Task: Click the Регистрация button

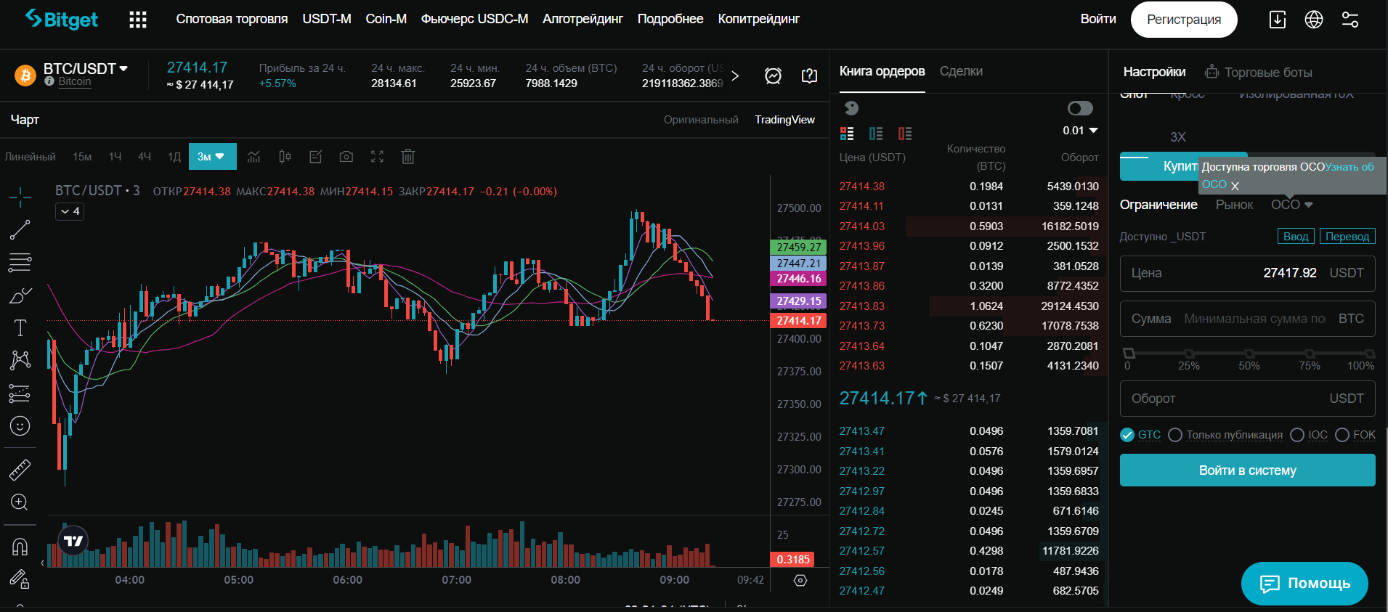Action: [x=1184, y=19]
